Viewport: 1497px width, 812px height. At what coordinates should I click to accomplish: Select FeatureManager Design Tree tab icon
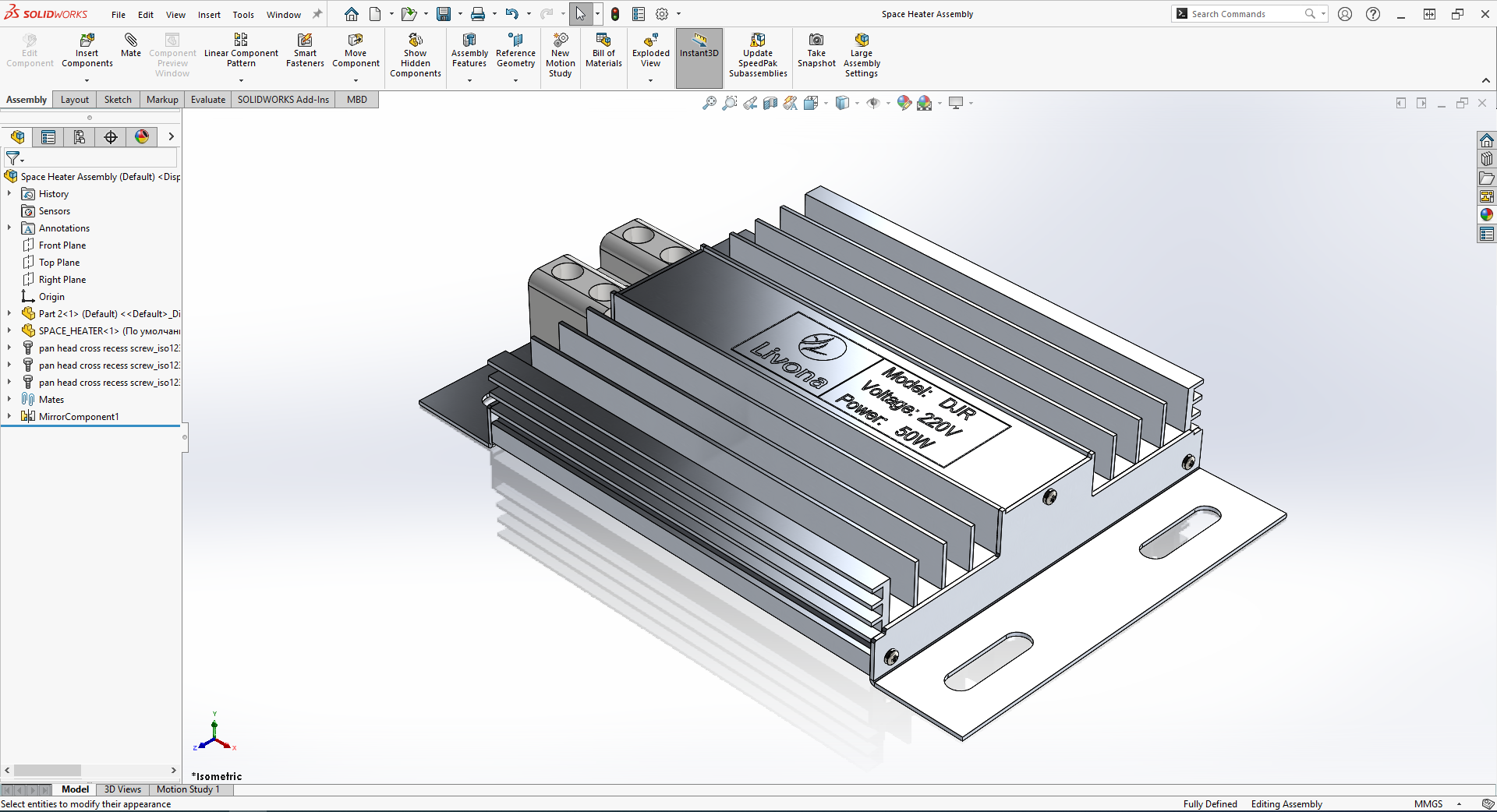coord(17,137)
